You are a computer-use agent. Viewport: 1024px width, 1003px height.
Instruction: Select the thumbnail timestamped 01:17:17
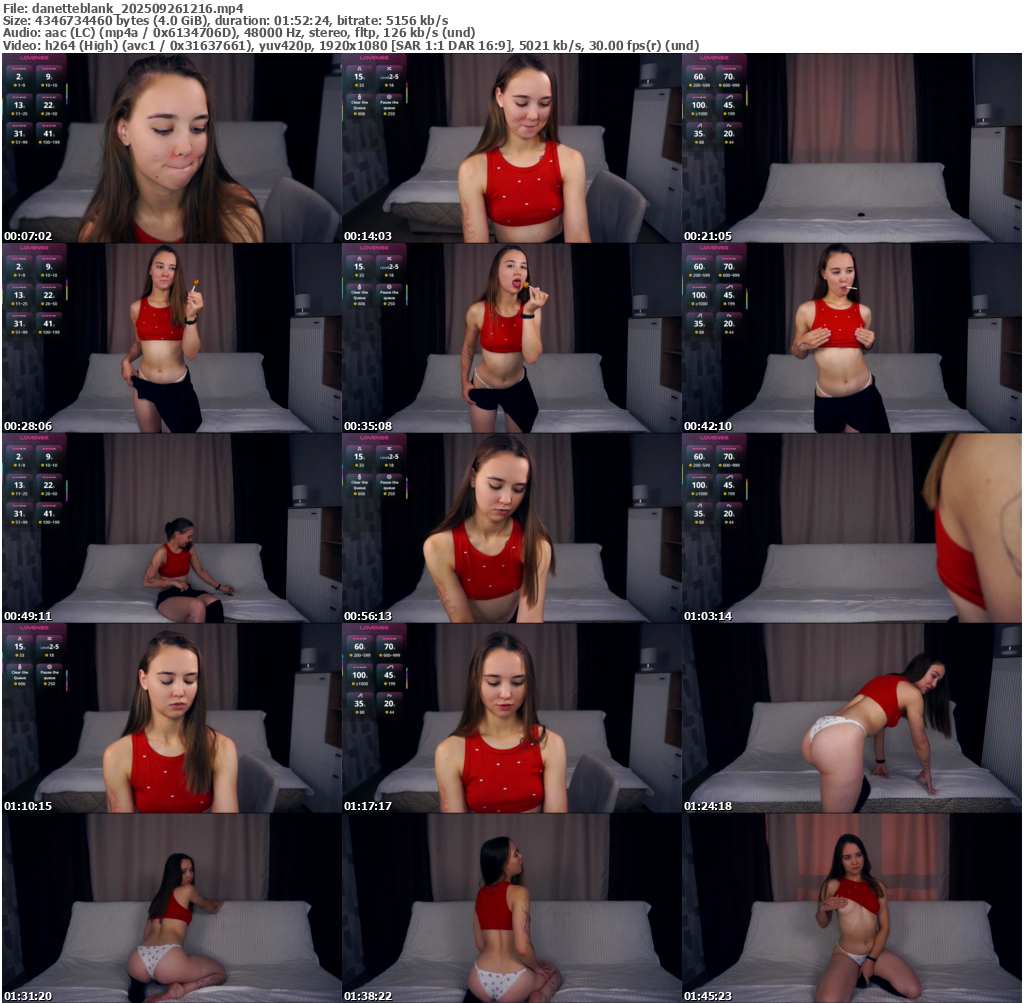pos(511,718)
